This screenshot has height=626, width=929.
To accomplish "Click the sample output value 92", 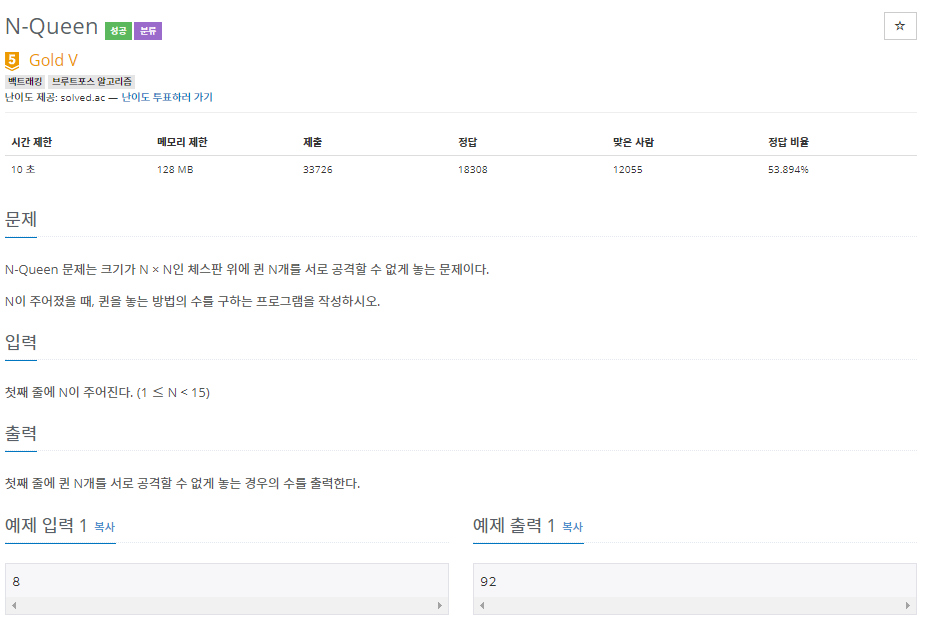I will coord(488,582).
